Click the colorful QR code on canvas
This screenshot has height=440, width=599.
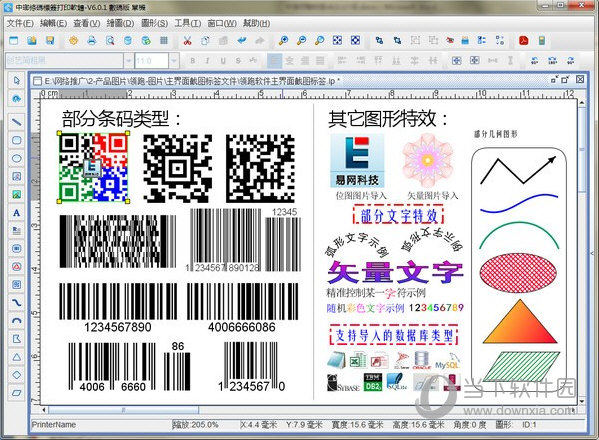pos(94,167)
